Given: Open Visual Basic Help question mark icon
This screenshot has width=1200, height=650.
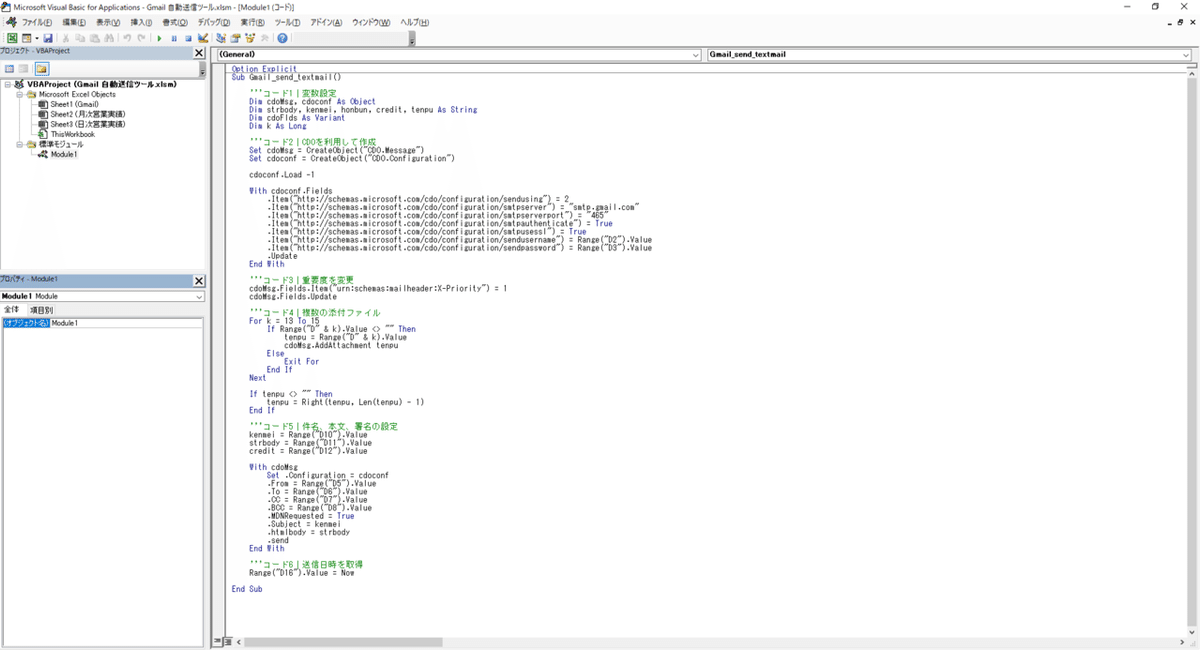Looking at the screenshot, I should pos(282,38).
